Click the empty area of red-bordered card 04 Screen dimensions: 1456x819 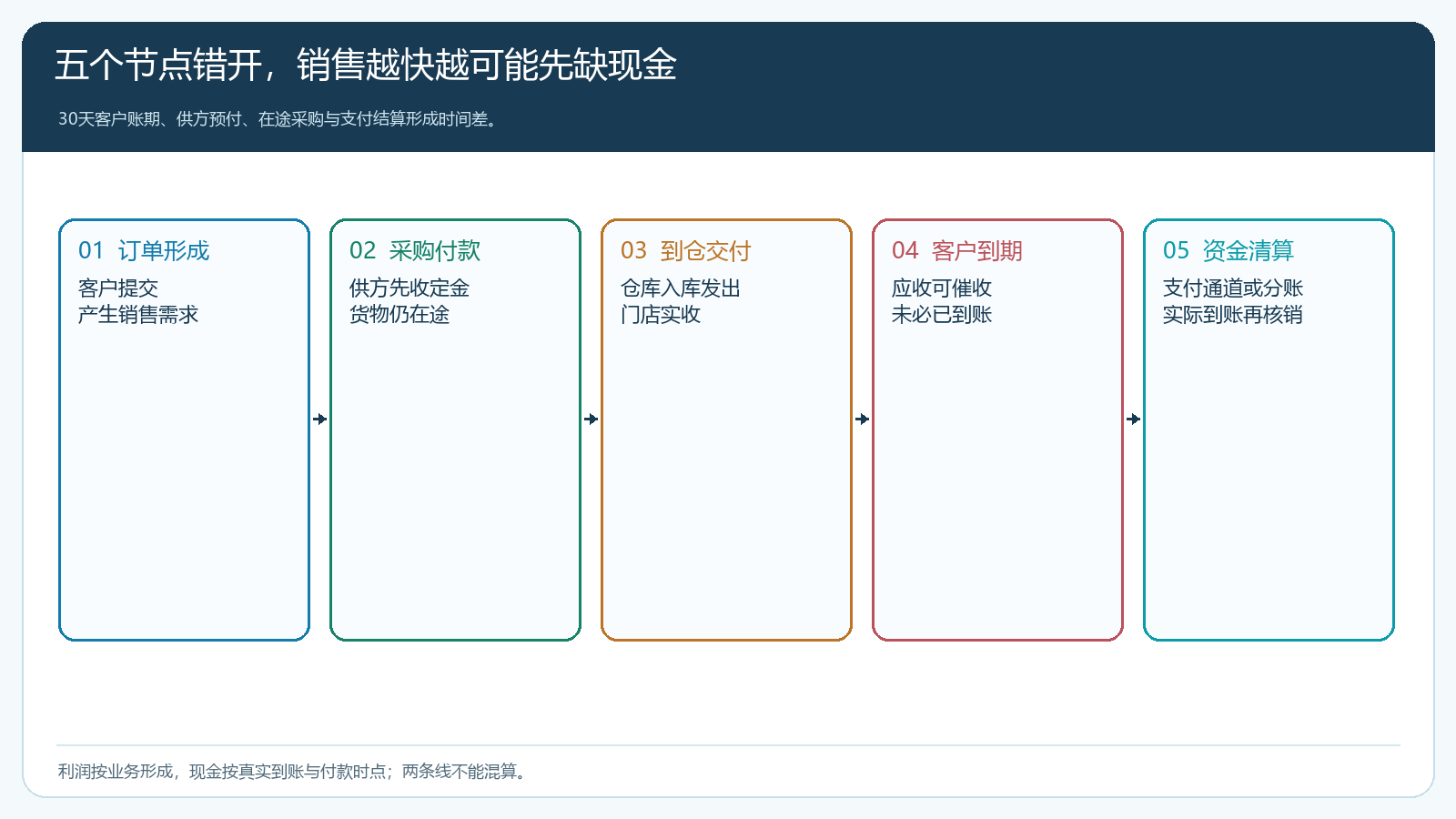[997, 482]
